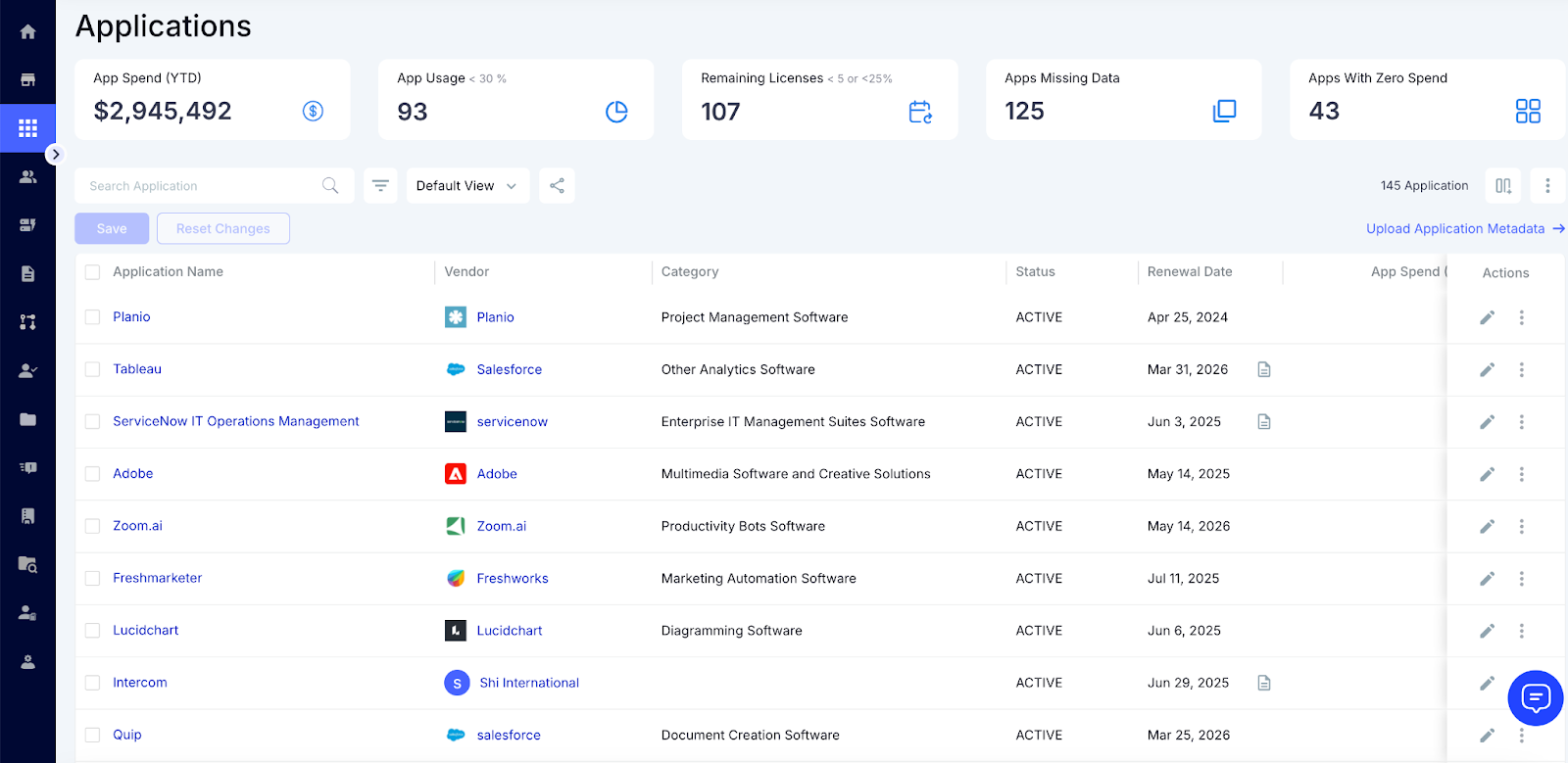This screenshot has width=1568, height=763.
Task: Open Upload Application Metadata link
Action: tap(1465, 228)
